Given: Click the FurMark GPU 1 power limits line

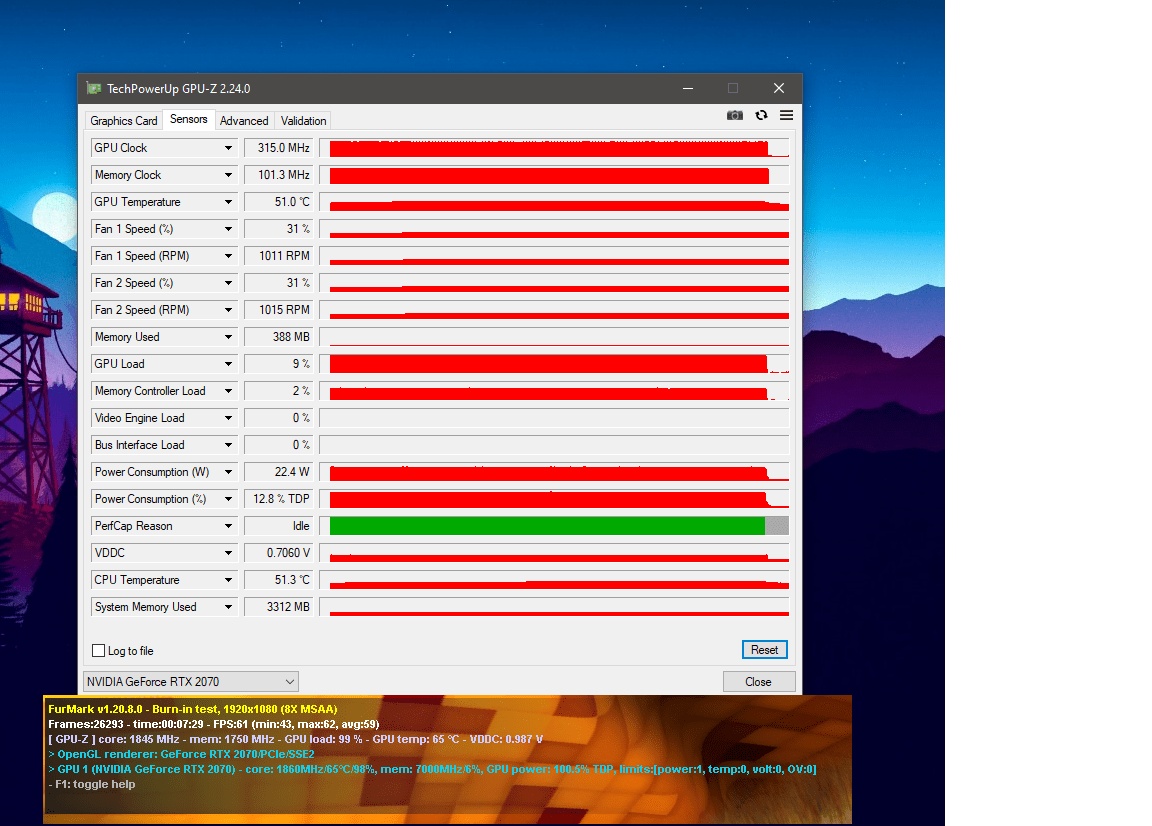Looking at the screenshot, I should tap(432, 769).
